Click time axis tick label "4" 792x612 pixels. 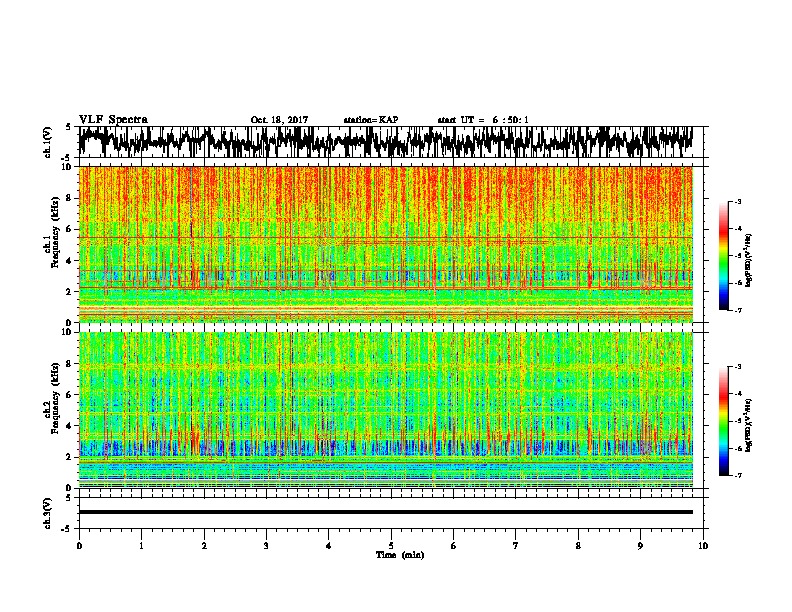coord(329,546)
